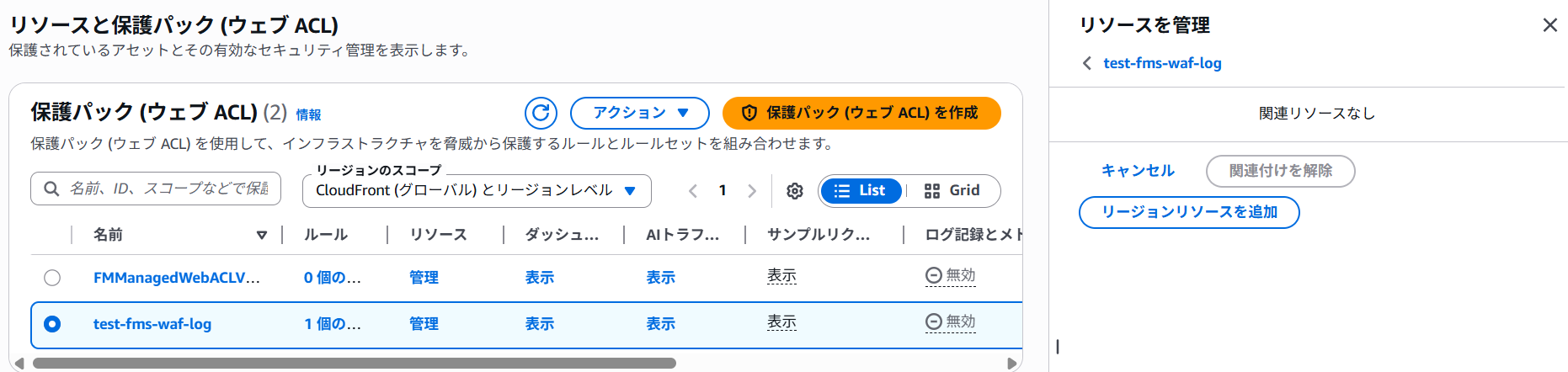Click back chevron beside test-fms-waf-log

click(1087, 63)
